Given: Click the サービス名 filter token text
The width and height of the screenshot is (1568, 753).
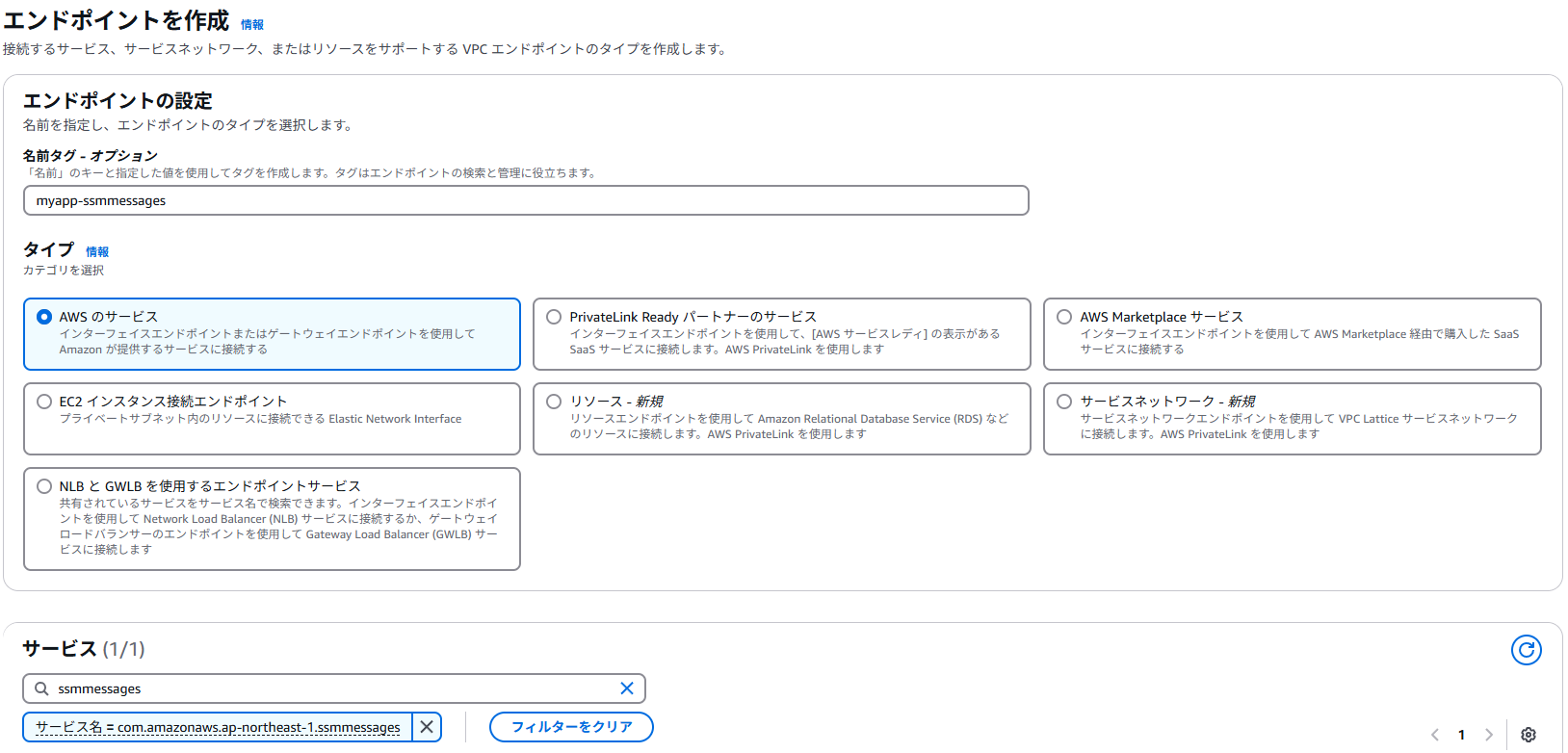Looking at the screenshot, I should [218, 727].
